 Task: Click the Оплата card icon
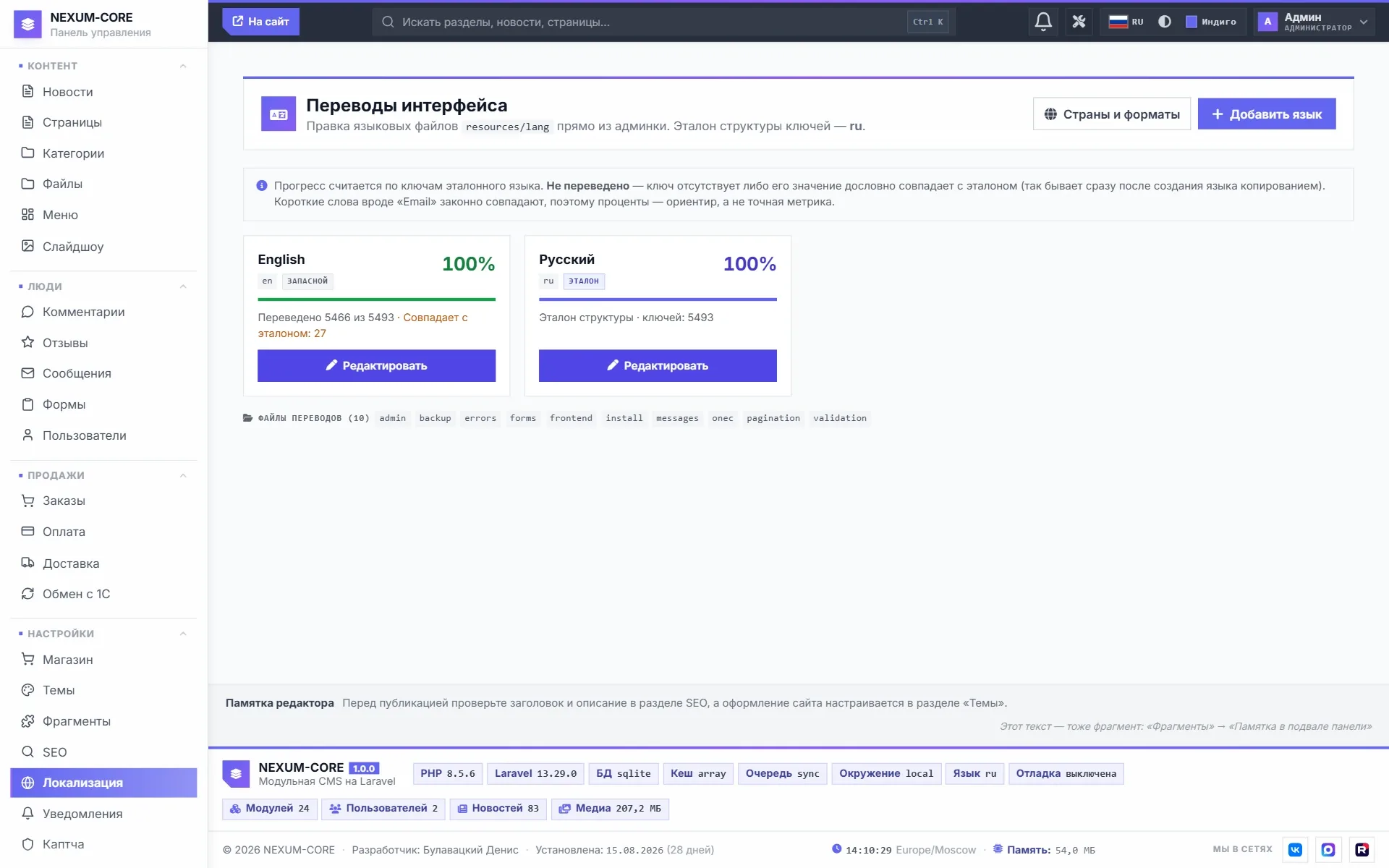[27, 532]
